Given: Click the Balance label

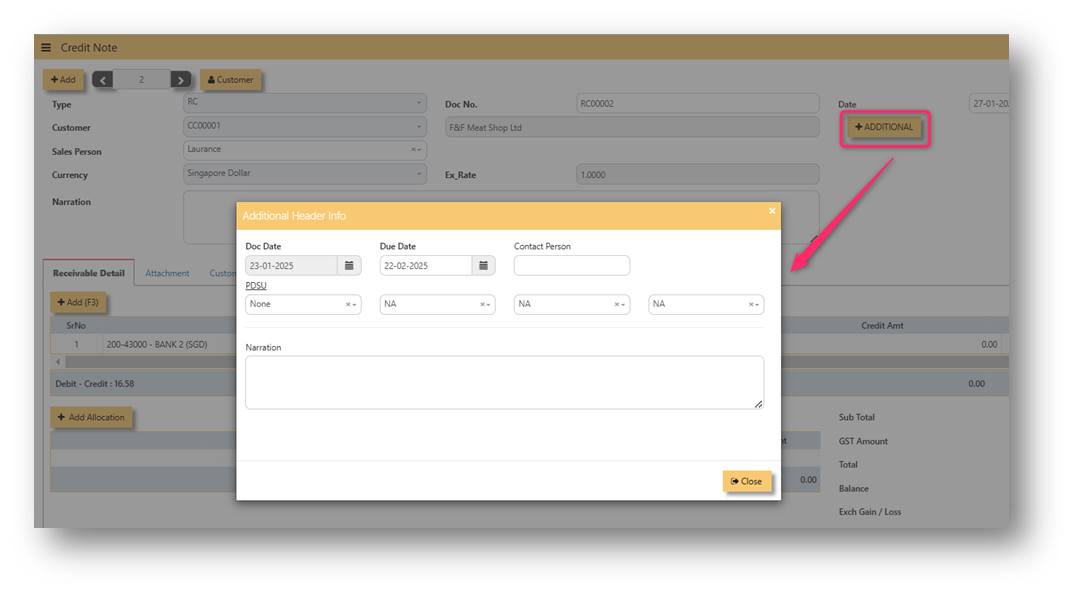Looking at the screenshot, I should pos(854,488).
